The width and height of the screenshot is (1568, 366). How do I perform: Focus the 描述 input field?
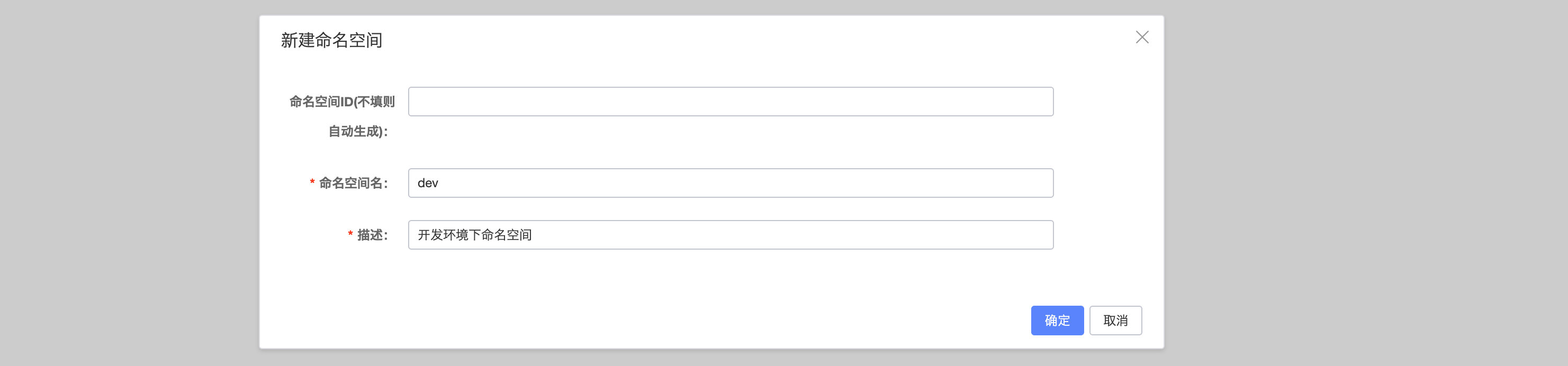(x=731, y=235)
